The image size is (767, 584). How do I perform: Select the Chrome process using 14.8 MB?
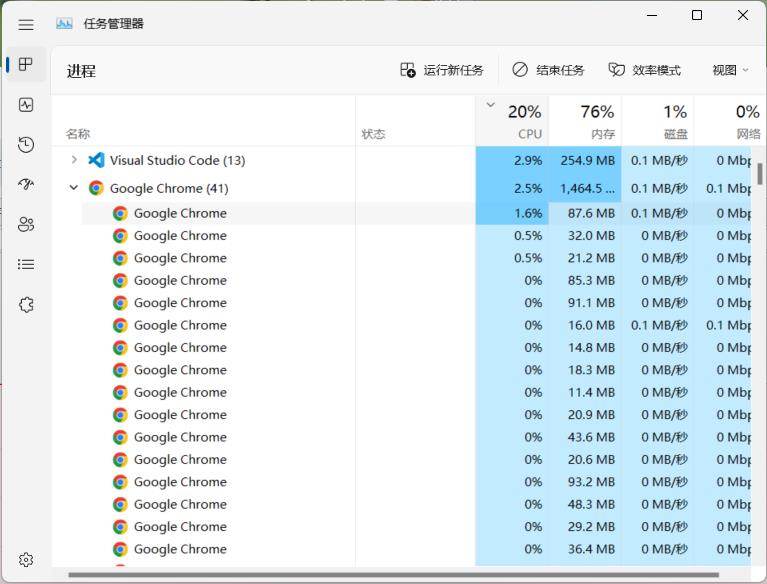[x=416, y=348]
